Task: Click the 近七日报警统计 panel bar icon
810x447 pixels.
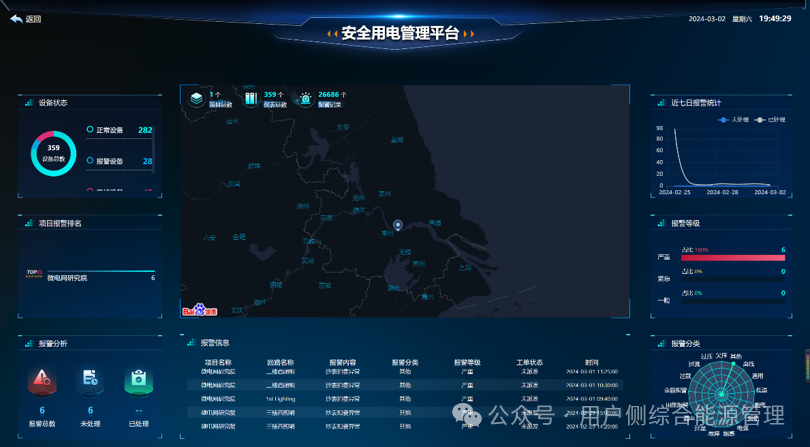Action: coord(662,103)
